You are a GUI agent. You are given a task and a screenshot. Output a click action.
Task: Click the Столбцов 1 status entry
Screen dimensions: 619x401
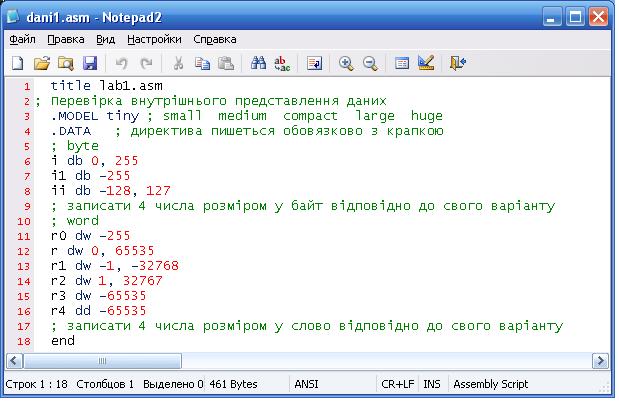(105, 384)
